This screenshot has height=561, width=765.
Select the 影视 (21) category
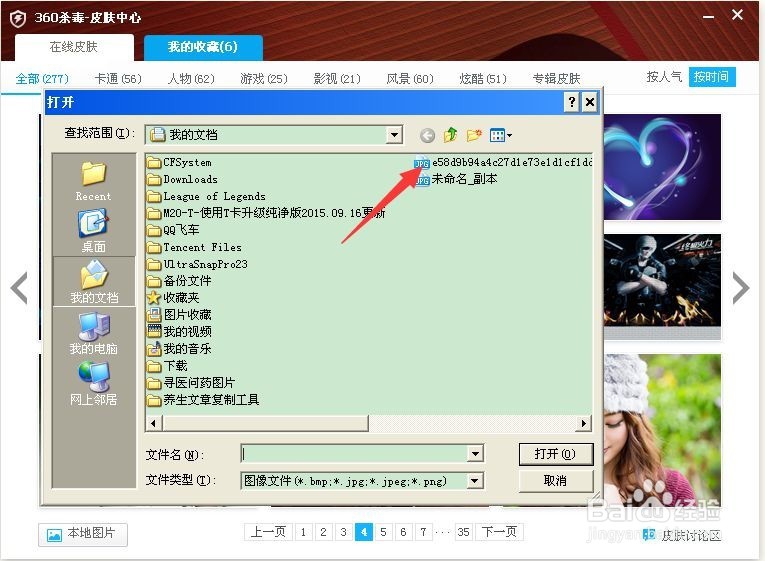click(x=337, y=79)
